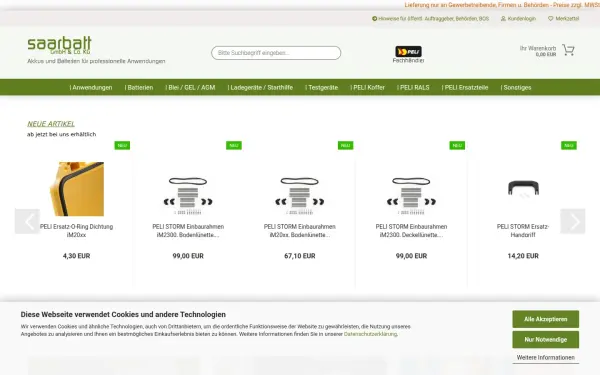Show previous products with left arrow
This screenshot has width=600, height=375.
point(28,221)
